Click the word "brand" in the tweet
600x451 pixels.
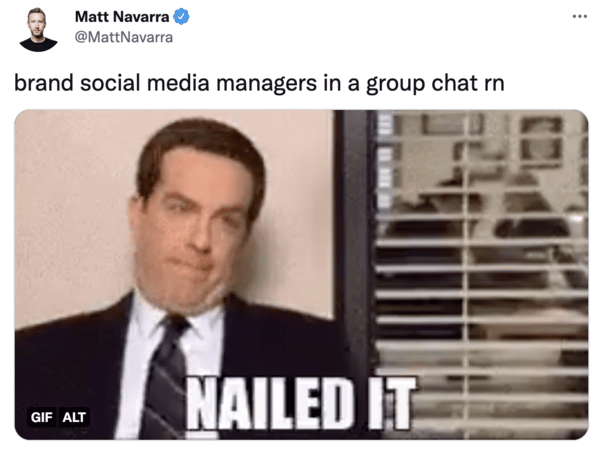(x=43, y=83)
